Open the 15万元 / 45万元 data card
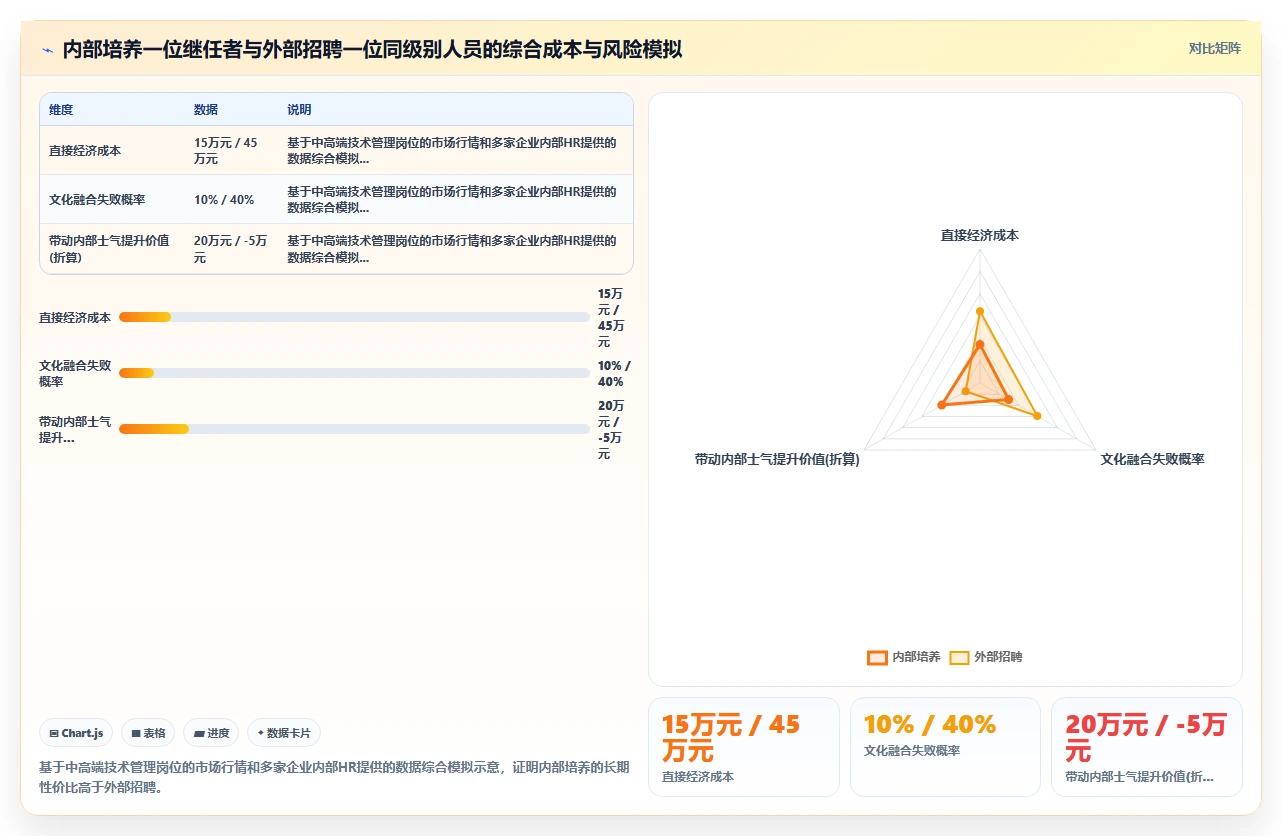 point(743,746)
